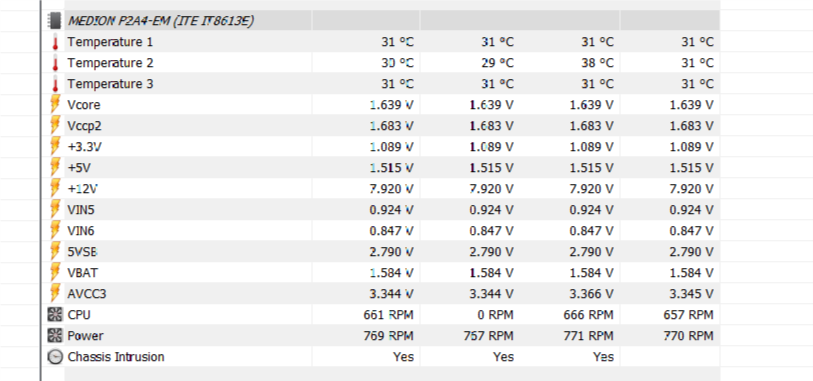Click the 771 RPM value in Power row
813x381 pixels.
(x=588, y=336)
